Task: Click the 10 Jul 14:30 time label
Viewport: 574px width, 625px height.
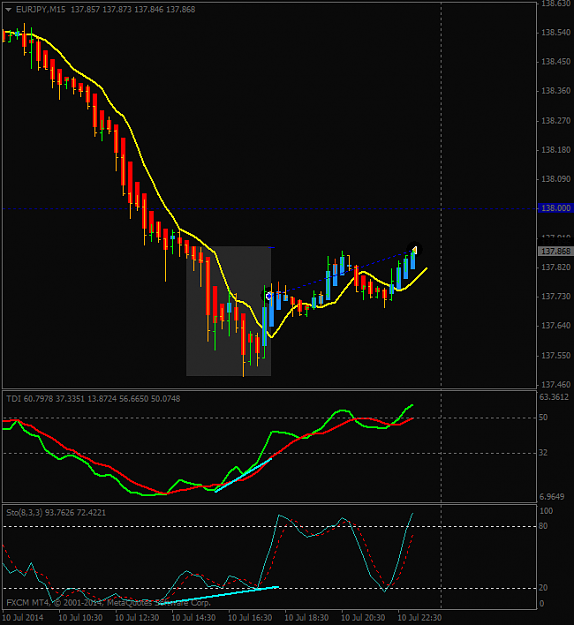Action: (194, 618)
